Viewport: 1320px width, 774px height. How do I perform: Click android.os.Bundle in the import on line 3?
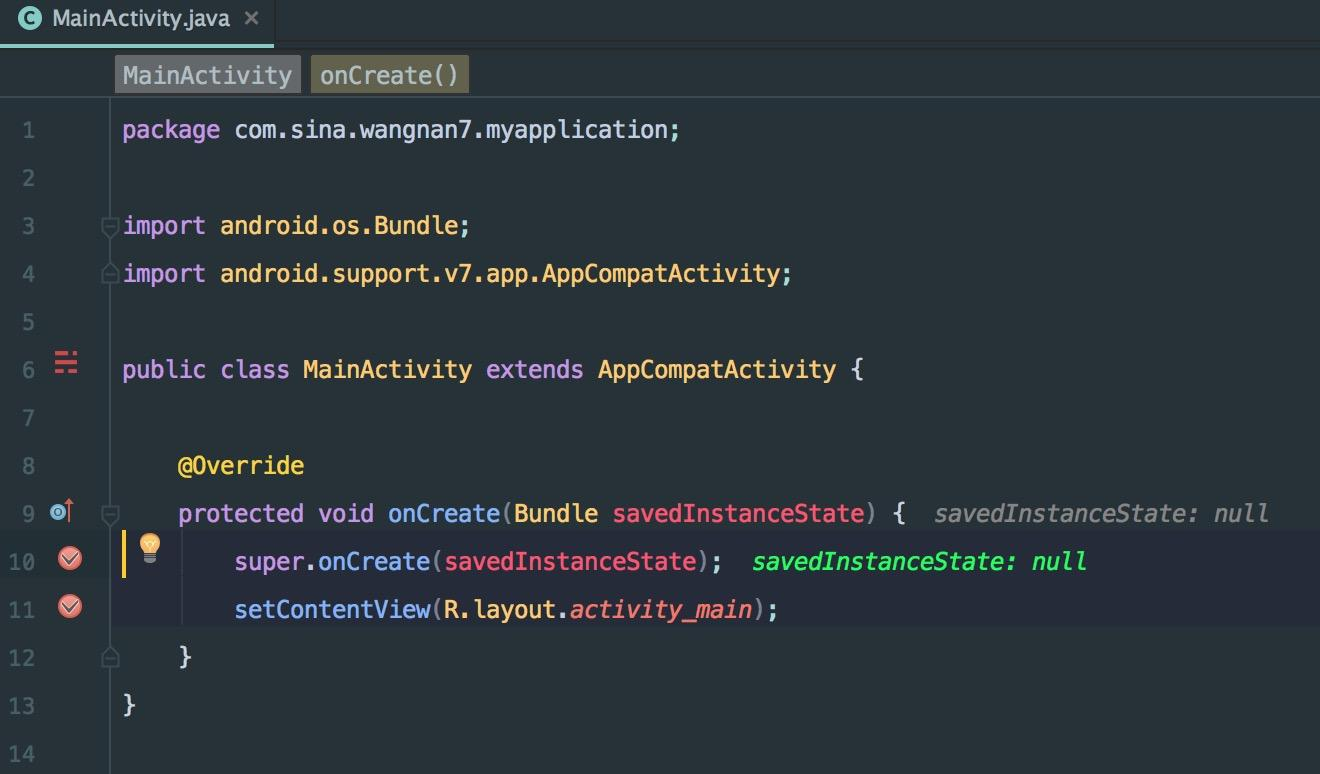[340, 226]
